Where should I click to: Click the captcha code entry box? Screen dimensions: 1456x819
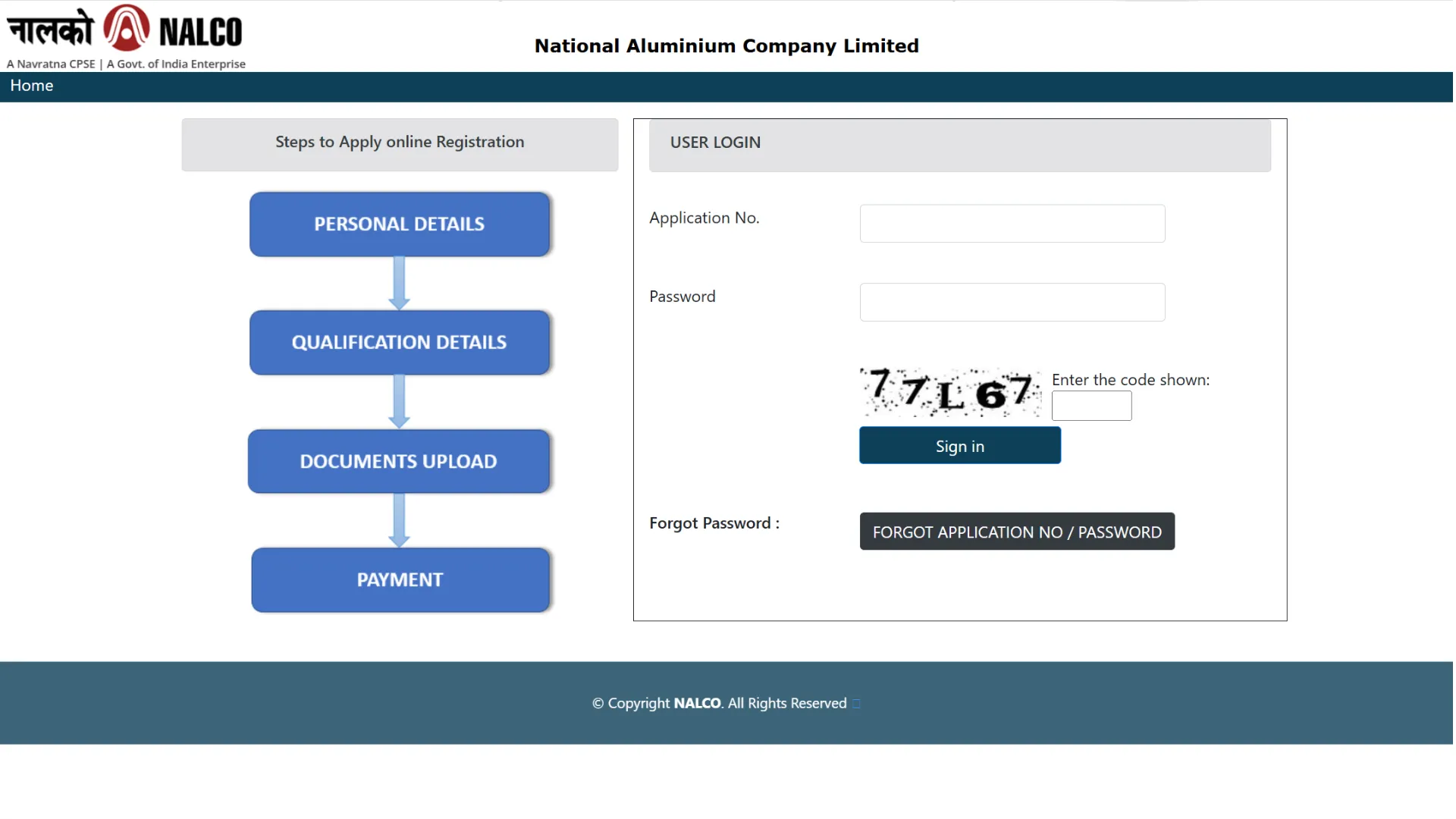click(1091, 406)
